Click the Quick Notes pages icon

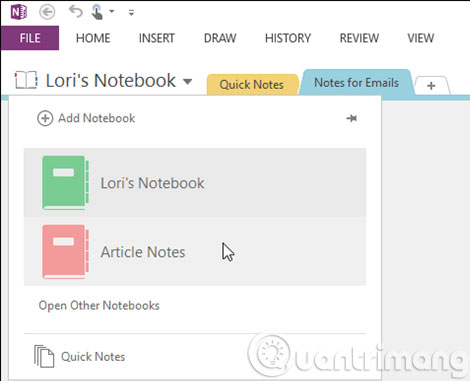[44, 356]
